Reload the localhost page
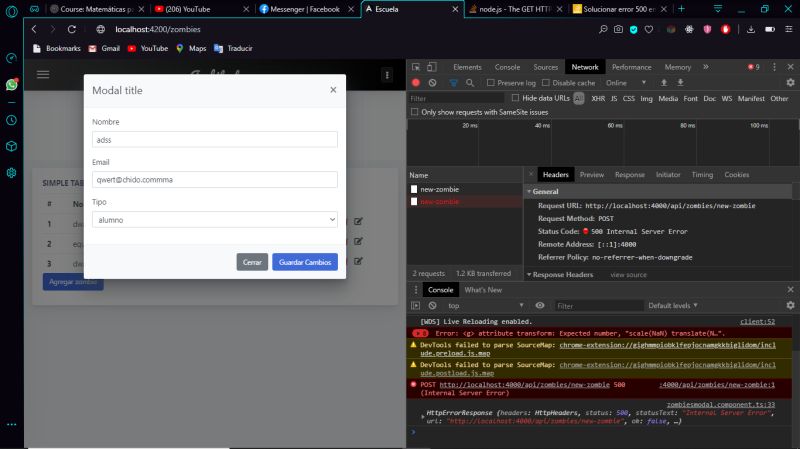Image resolution: width=800 pixels, height=449 pixels. (x=71, y=29)
